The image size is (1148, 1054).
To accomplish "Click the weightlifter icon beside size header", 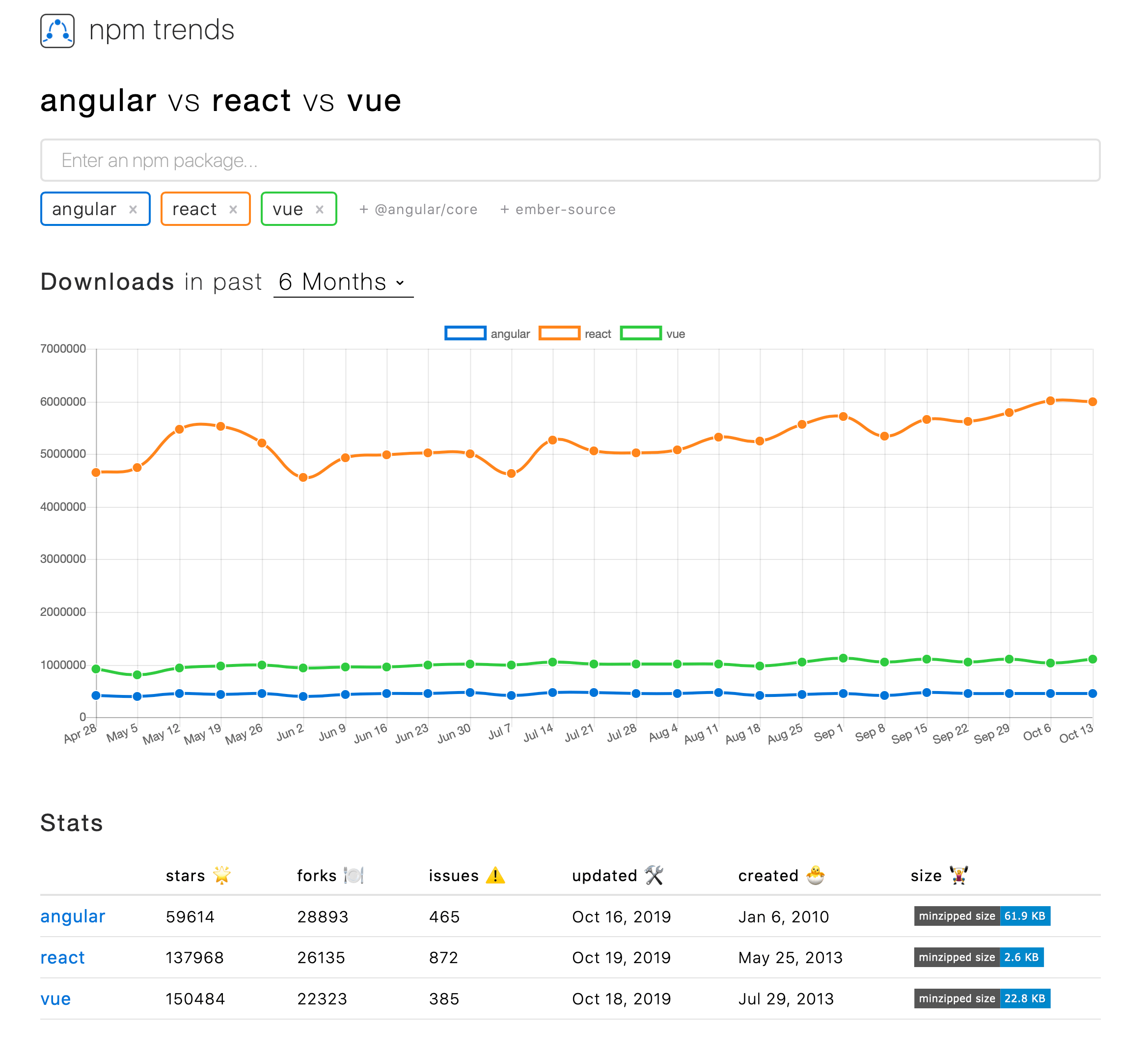I will click(x=958, y=875).
